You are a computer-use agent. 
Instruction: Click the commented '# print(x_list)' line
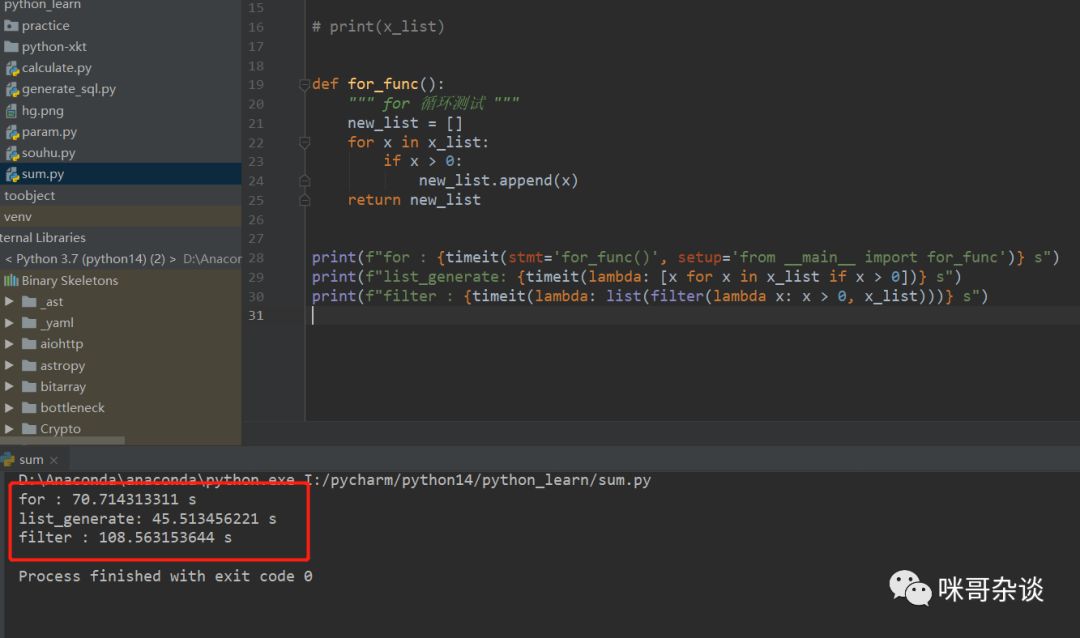(x=378, y=27)
